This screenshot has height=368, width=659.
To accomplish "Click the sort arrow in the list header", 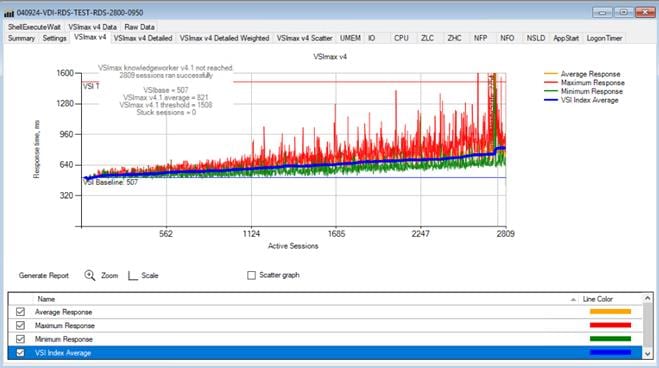I will click(573, 300).
